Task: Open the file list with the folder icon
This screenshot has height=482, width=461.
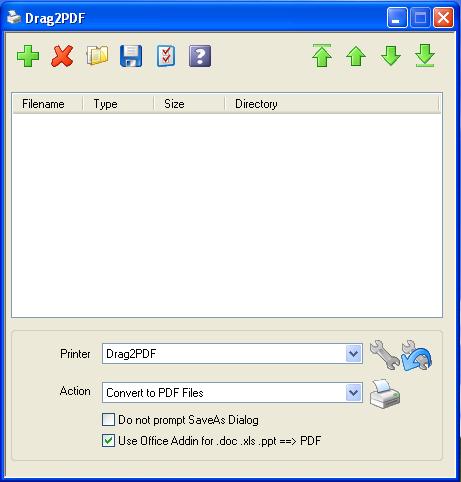Action: point(97,56)
